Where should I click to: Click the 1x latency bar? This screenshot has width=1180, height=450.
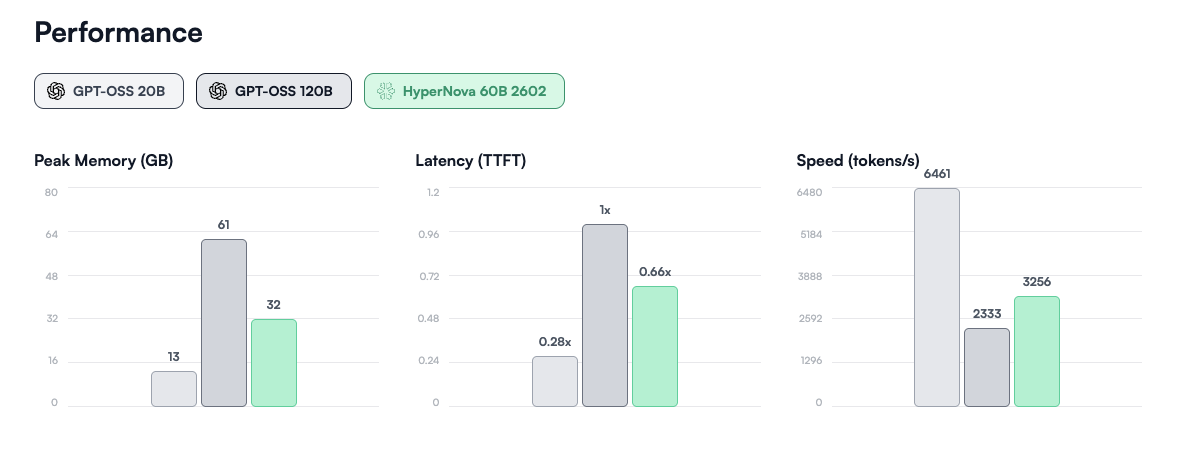pyautogui.click(x=605, y=315)
